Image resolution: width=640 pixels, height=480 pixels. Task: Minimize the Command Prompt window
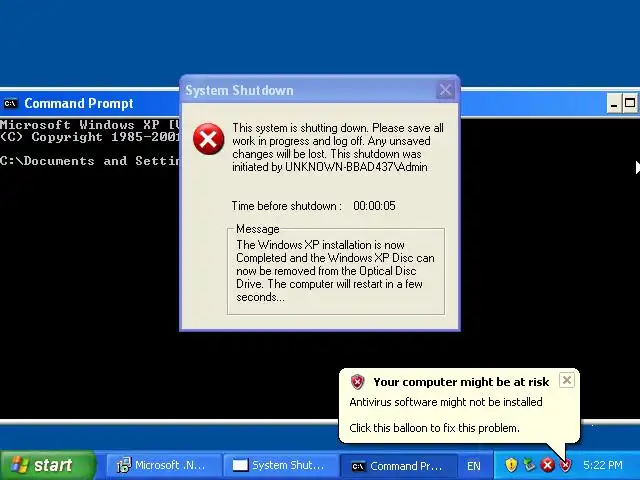(x=613, y=104)
